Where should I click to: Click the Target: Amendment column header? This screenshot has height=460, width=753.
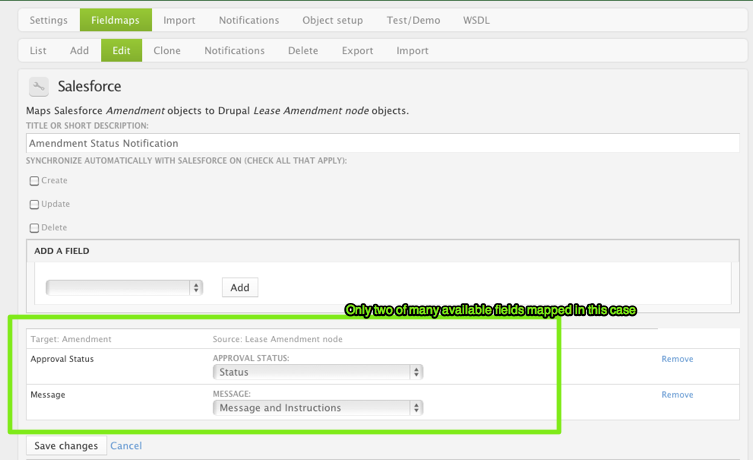(x=71, y=339)
